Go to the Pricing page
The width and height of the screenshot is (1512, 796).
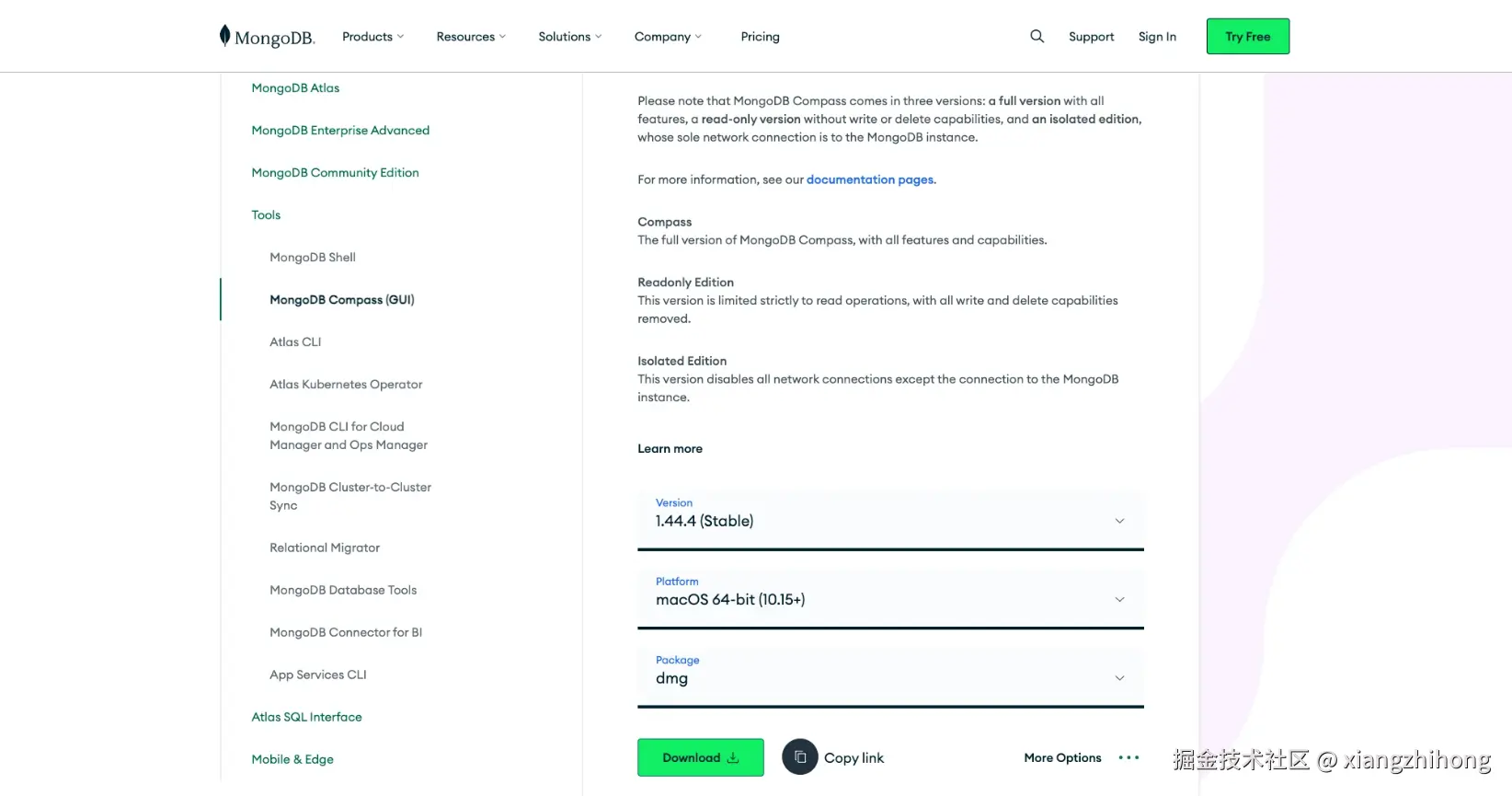(760, 37)
